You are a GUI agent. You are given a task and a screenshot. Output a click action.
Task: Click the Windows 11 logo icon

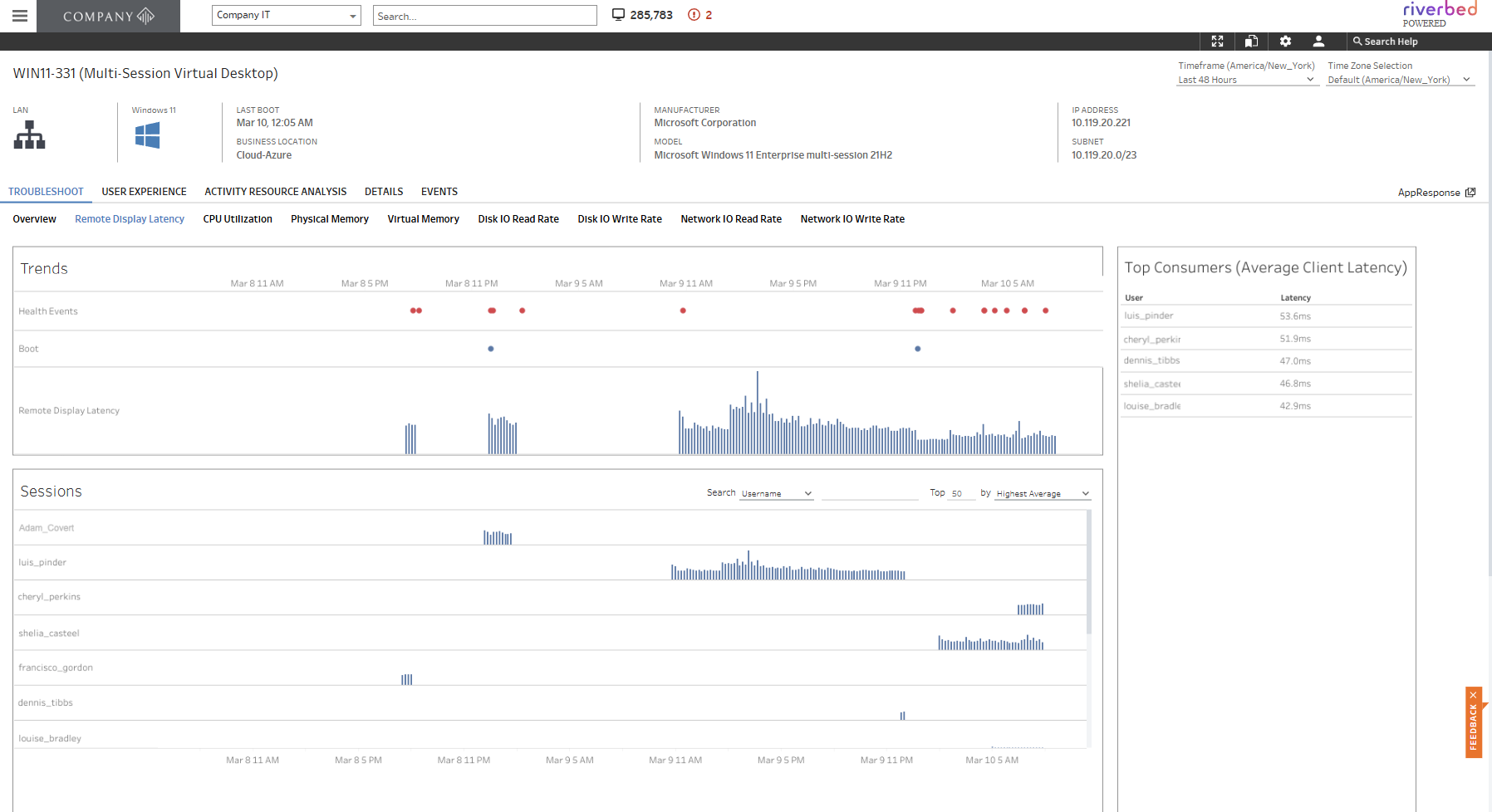click(147, 135)
